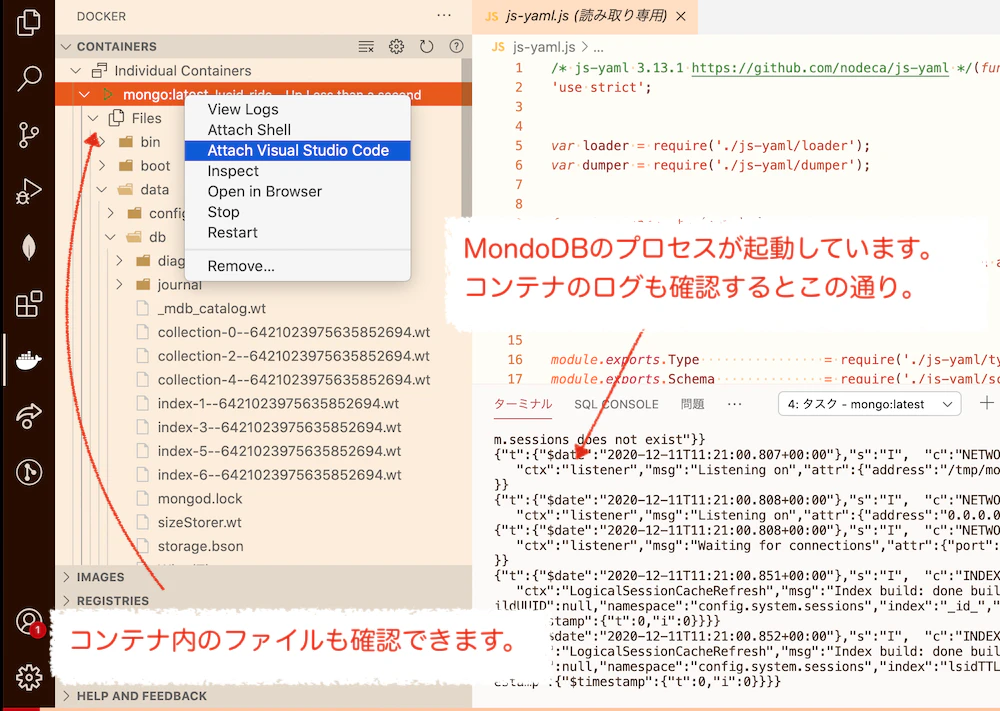The image size is (1000, 711).
Task: Open the MongoDB leaf icon view
Action: [x=29, y=247]
